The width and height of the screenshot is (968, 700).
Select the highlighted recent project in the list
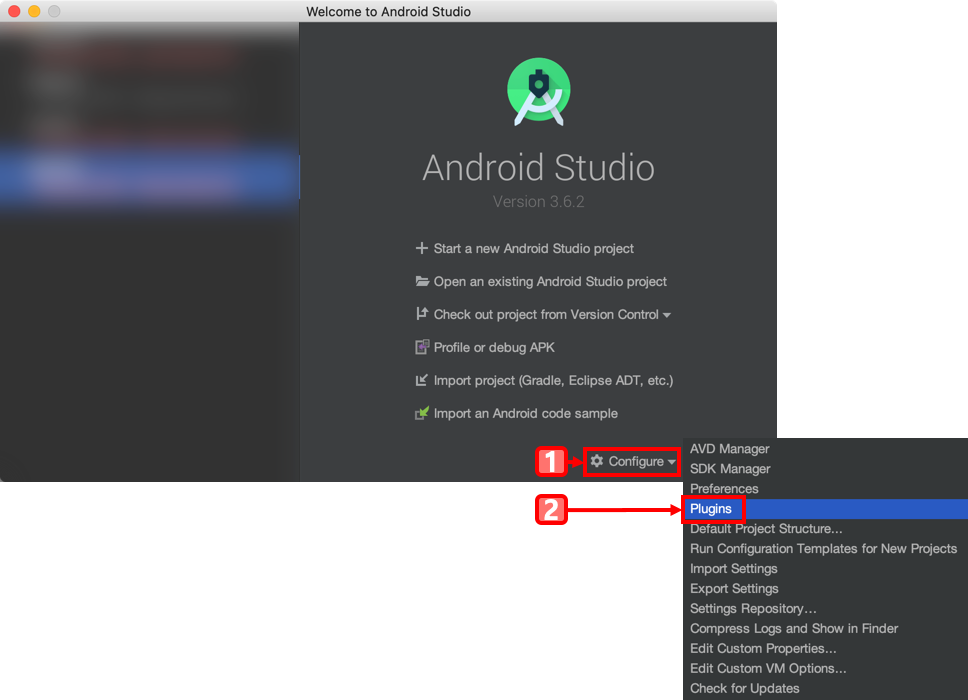pyautogui.click(x=149, y=177)
